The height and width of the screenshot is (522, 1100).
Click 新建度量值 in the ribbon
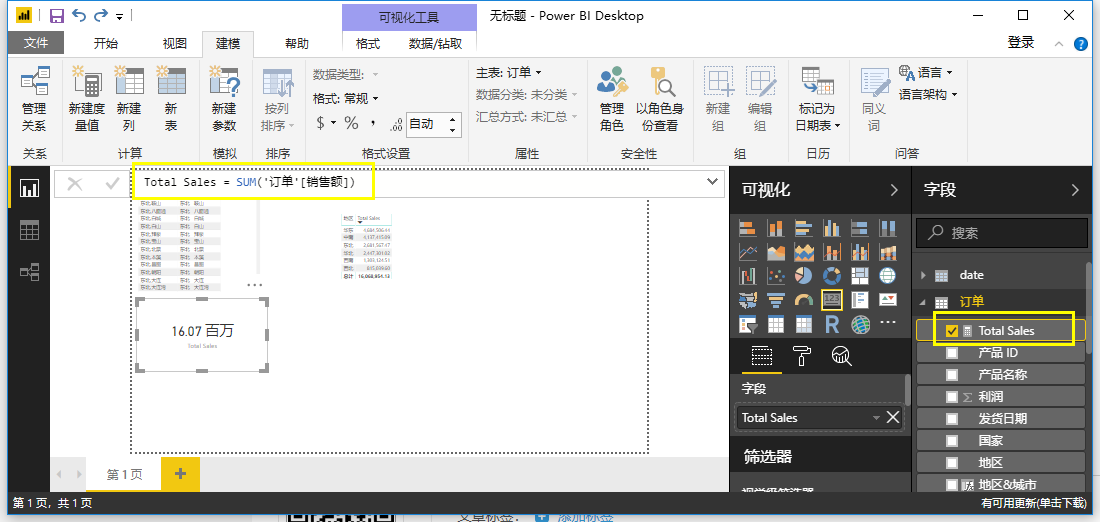(x=87, y=100)
